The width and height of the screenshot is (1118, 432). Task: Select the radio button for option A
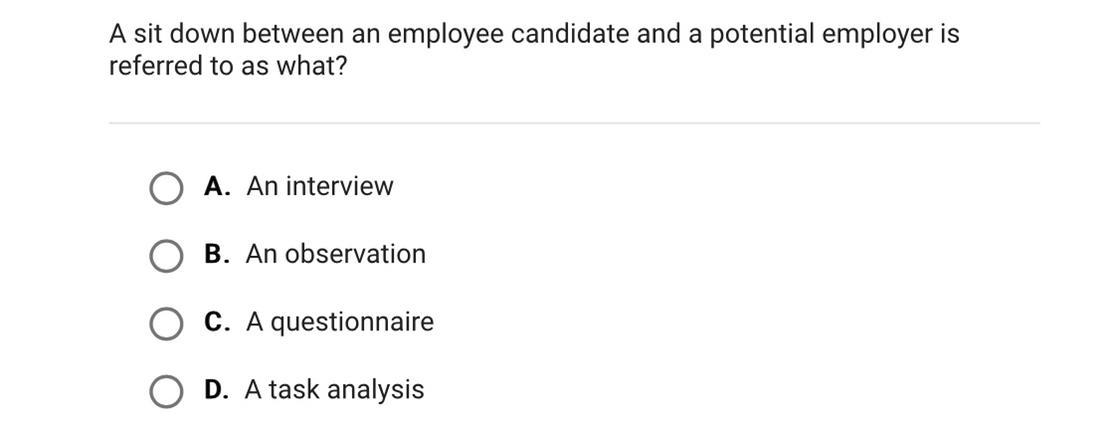[x=166, y=187]
